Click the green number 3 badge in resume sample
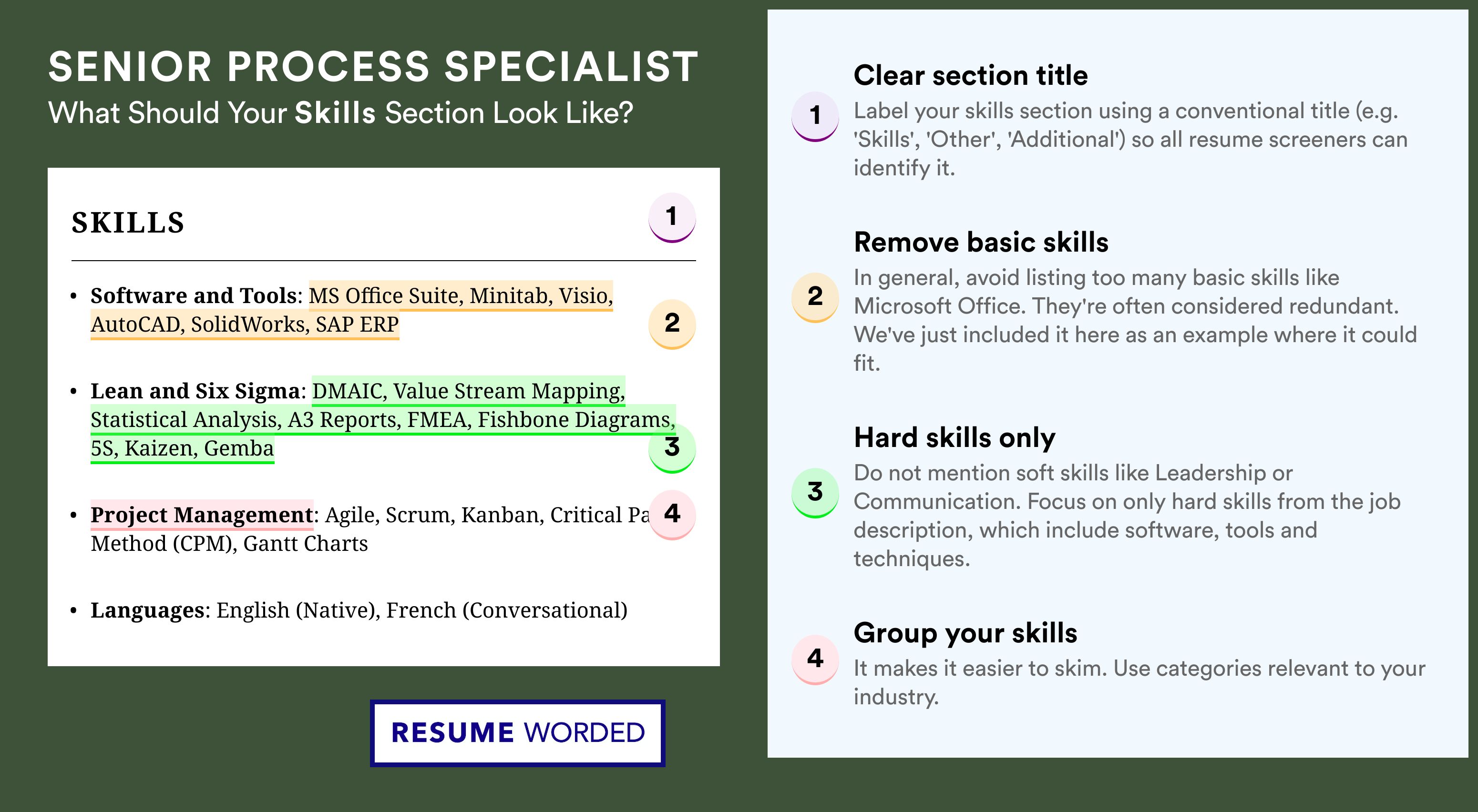This screenshot has height=812, width=1478. click(x=671, y=447)
